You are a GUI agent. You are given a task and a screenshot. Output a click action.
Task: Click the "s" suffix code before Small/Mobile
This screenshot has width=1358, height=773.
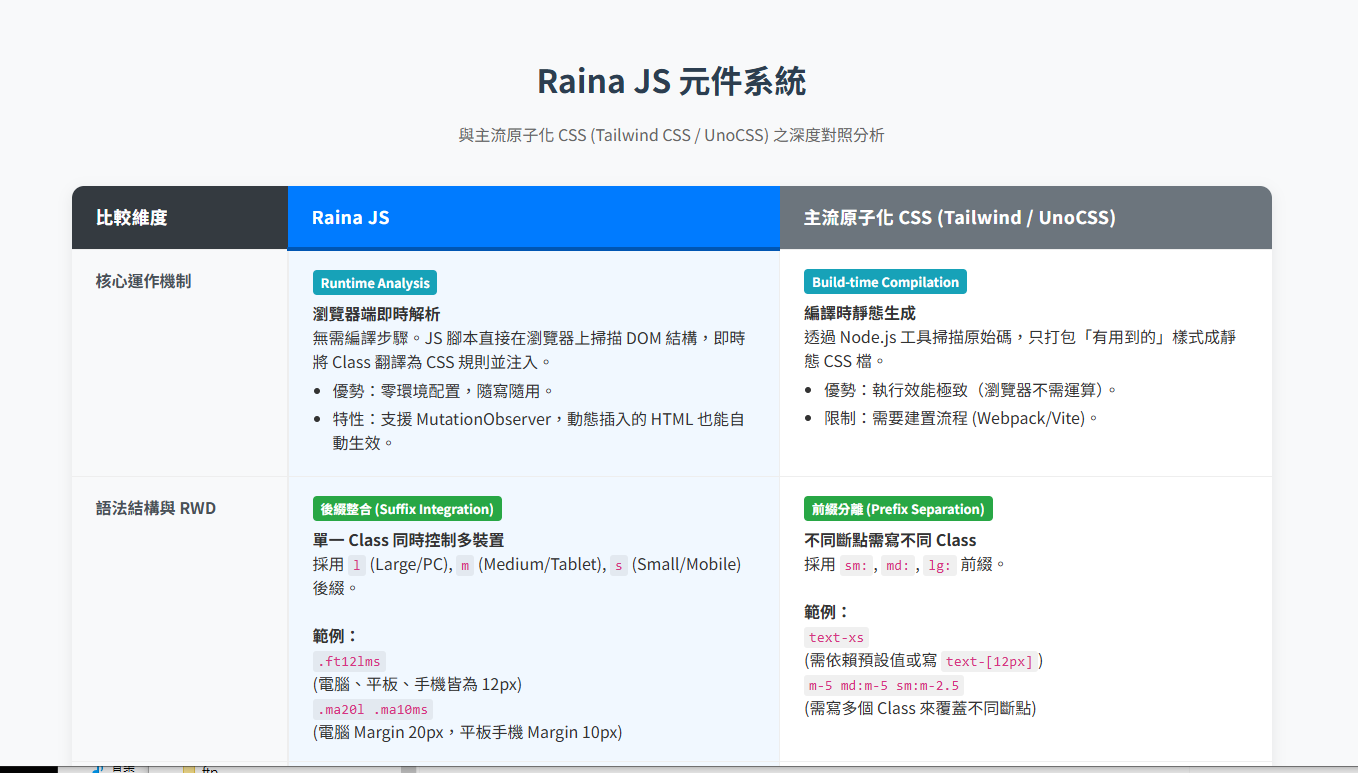(x=618, y=565)
